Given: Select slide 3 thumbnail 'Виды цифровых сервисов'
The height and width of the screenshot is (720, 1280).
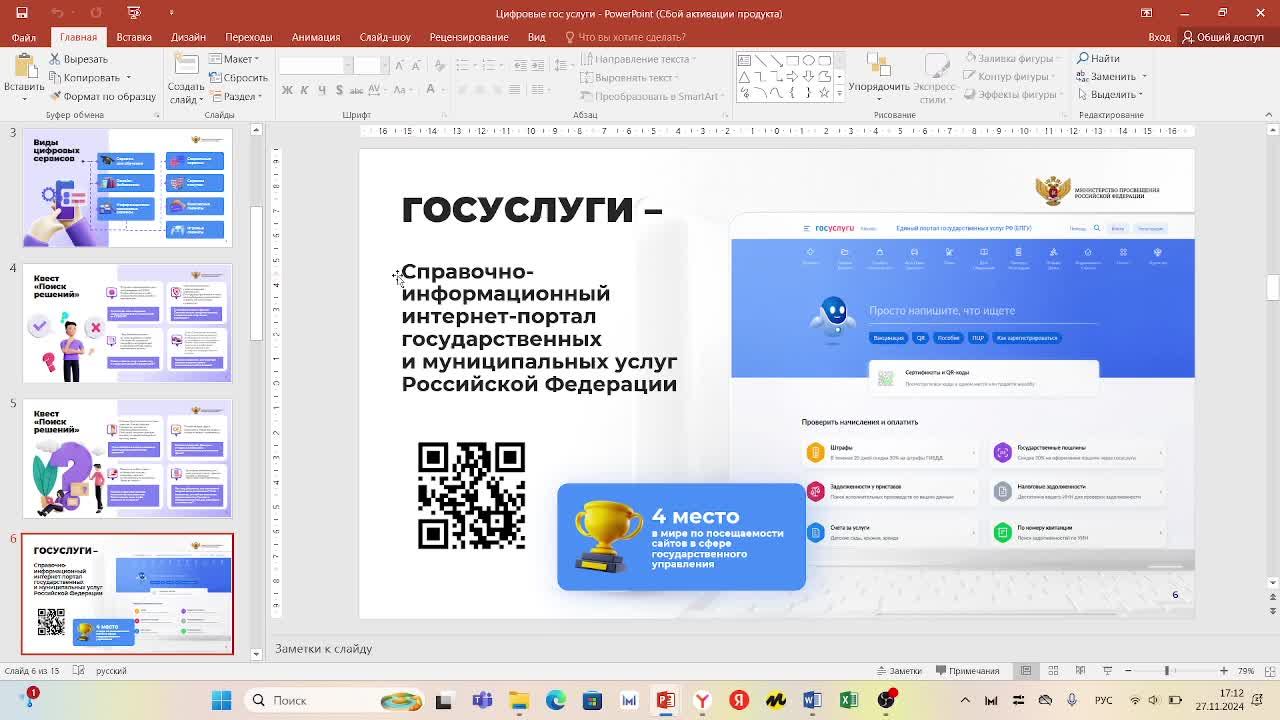Looking at the screenshot, I should click(x=127, y=187).
